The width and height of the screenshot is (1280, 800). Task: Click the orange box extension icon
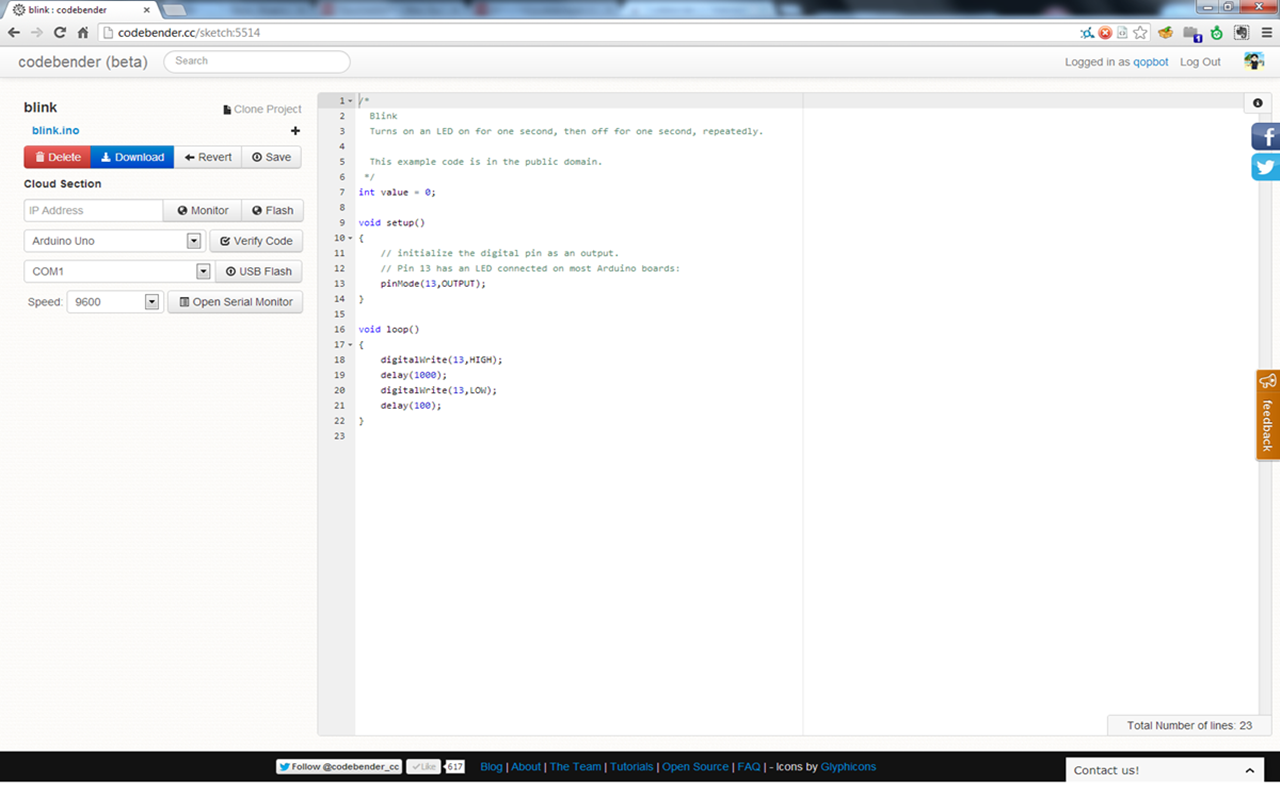1165,33
